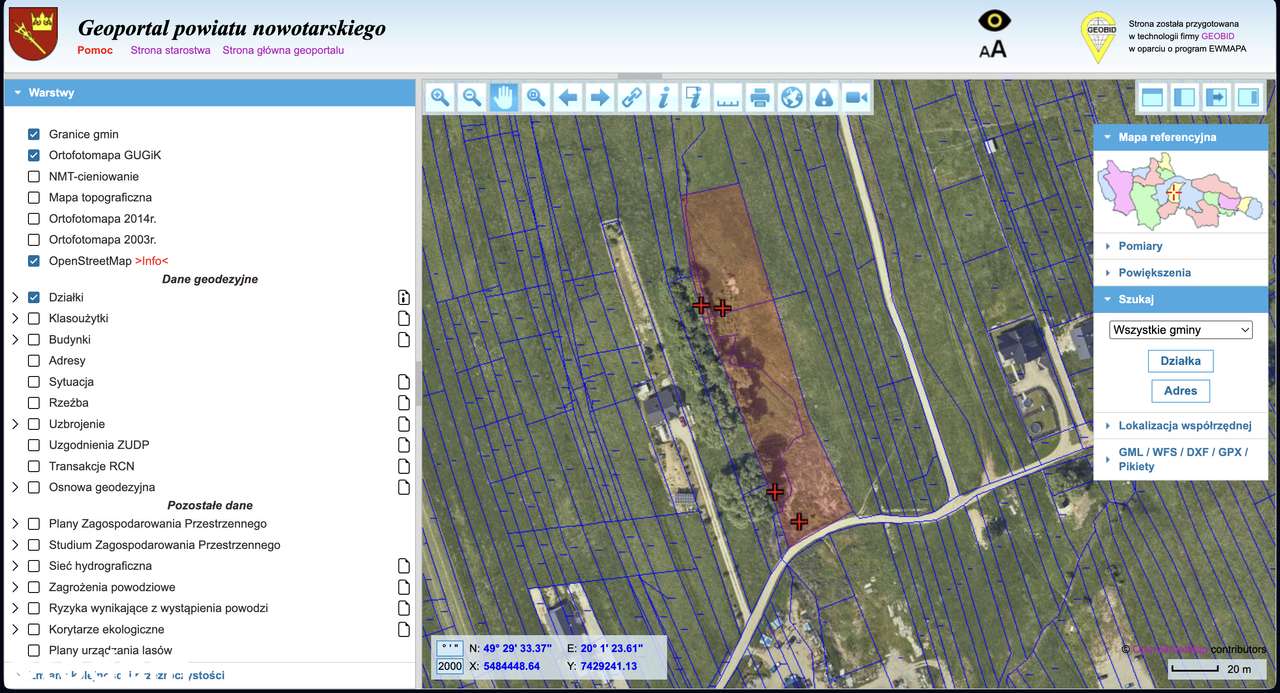Click the degrees coordinate format button
Image resolution: width=1280 pixels, height=693 pixels.
click(450, 648)
